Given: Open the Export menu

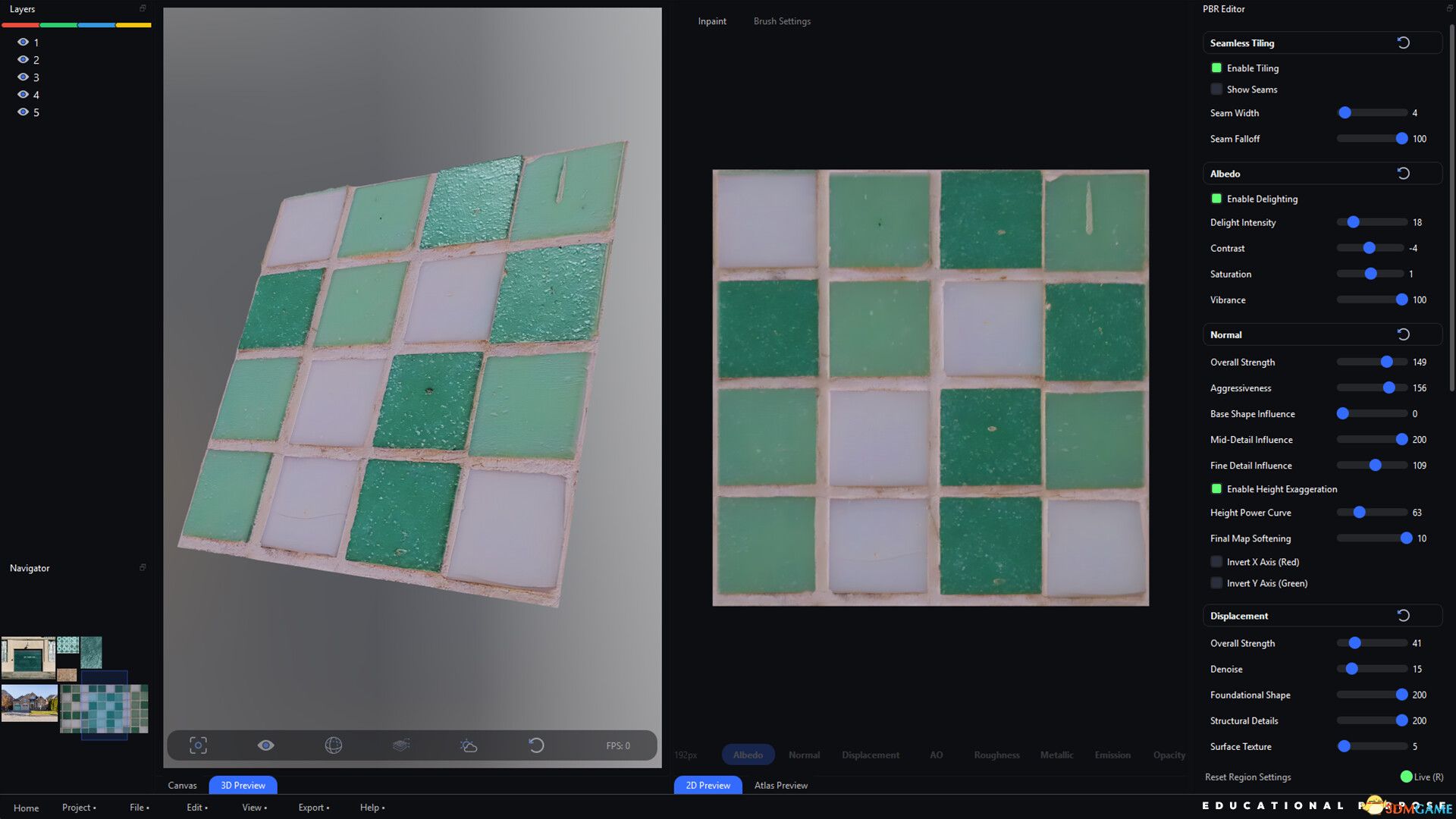Looking at the screenshot, I should pos(312,808).
